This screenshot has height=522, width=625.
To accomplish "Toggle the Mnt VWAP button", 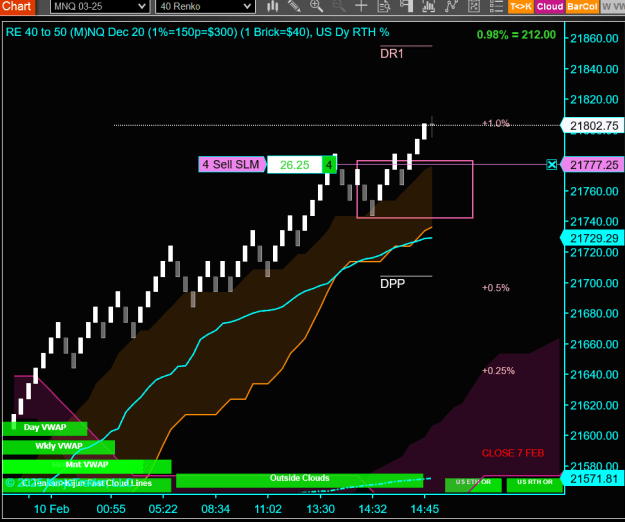I will [x=87, y=465].
